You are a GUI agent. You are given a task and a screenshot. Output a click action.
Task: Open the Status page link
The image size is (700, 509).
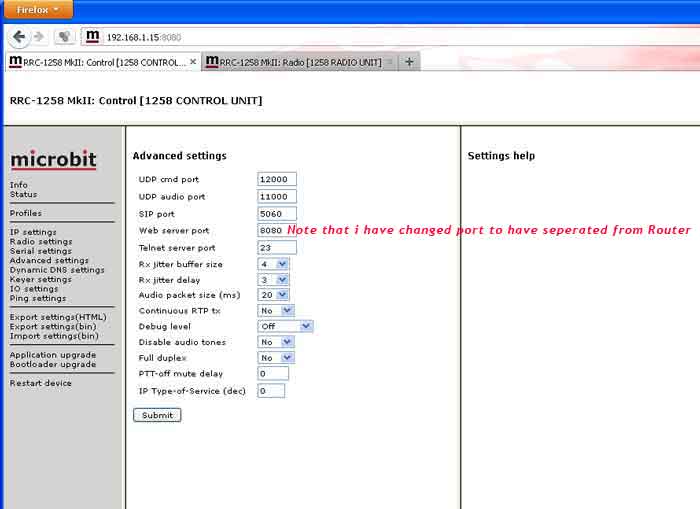tap(24, 194)
